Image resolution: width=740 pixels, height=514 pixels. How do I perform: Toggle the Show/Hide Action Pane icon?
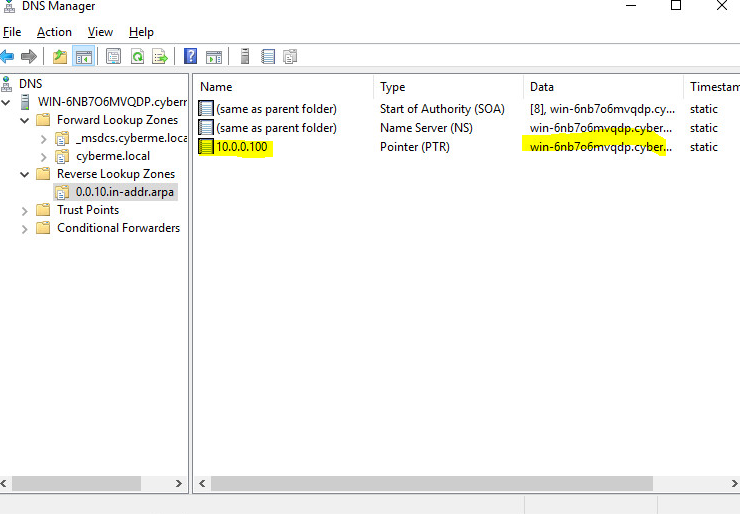(x=213, y=57)
